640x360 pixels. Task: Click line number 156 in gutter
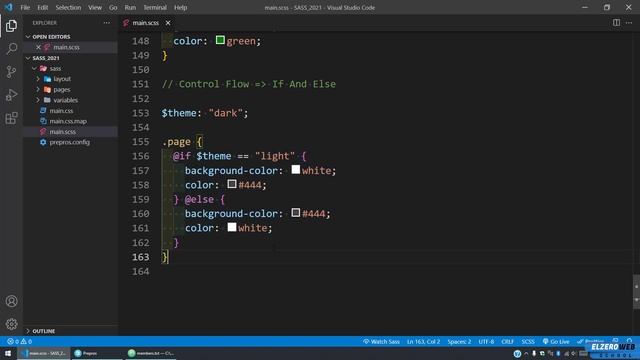pyautogui.click(x=140, y=156)
